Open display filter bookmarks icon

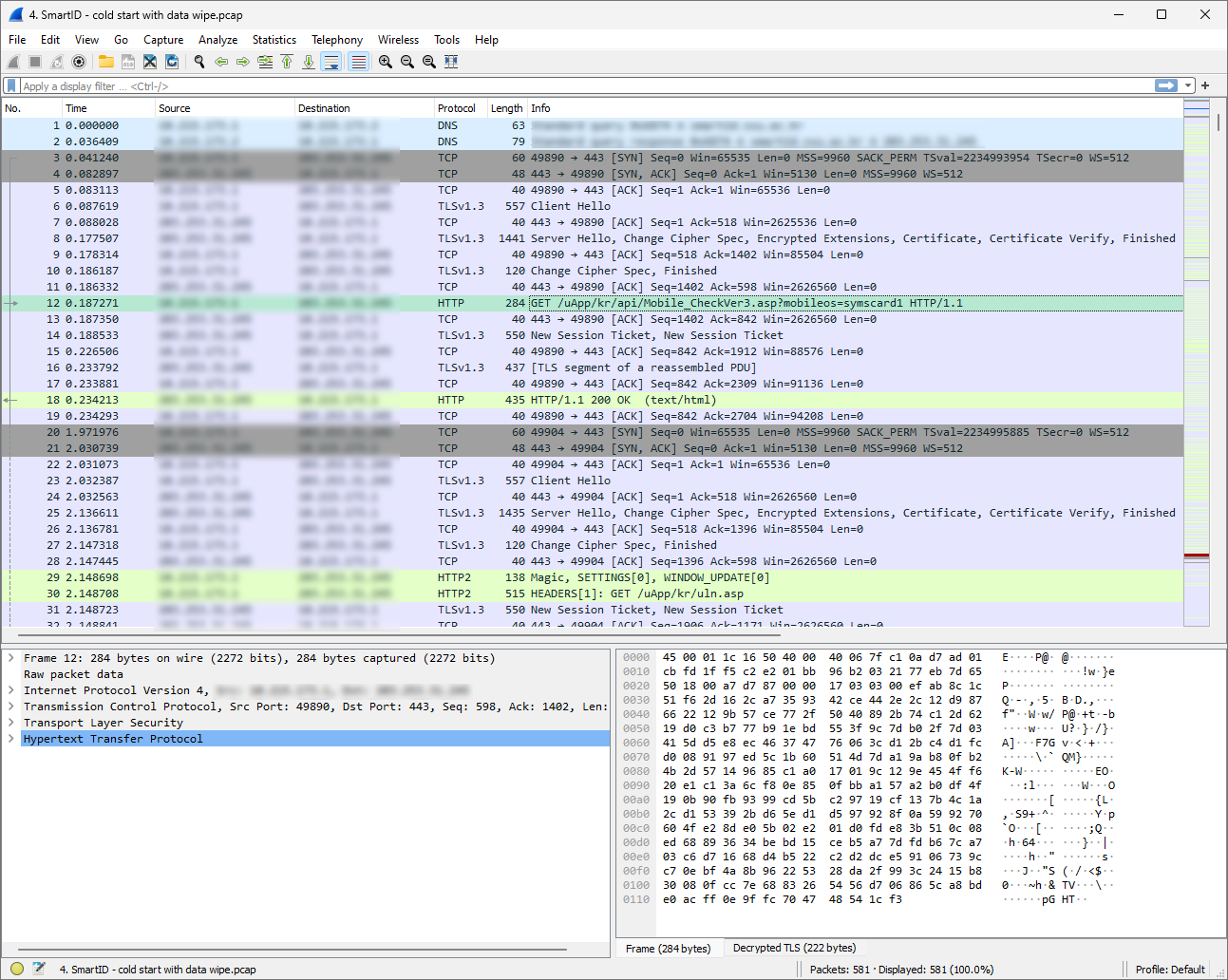click(x=11, y=85)
